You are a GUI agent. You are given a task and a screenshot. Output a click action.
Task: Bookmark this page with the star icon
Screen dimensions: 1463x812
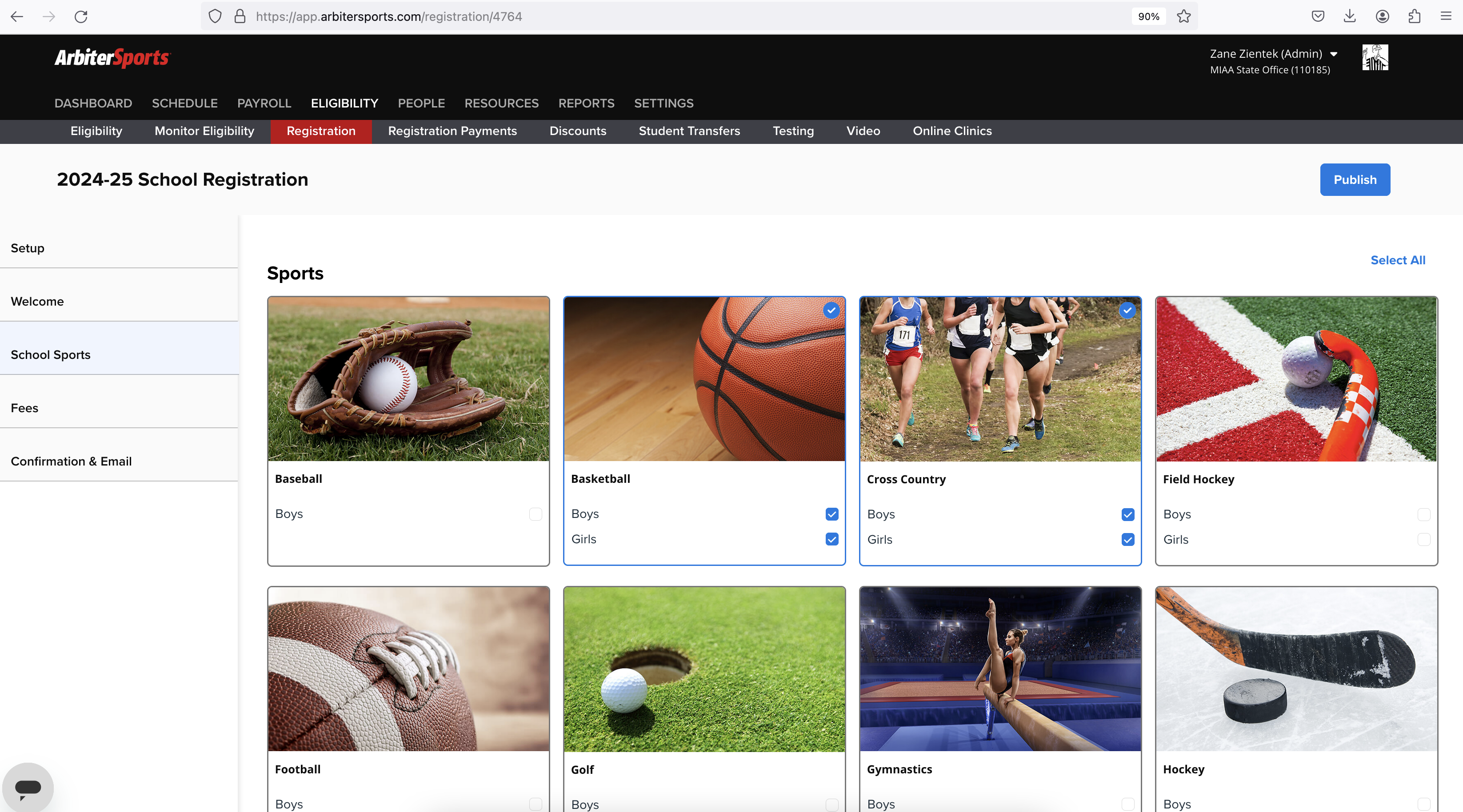[1183, 16]
